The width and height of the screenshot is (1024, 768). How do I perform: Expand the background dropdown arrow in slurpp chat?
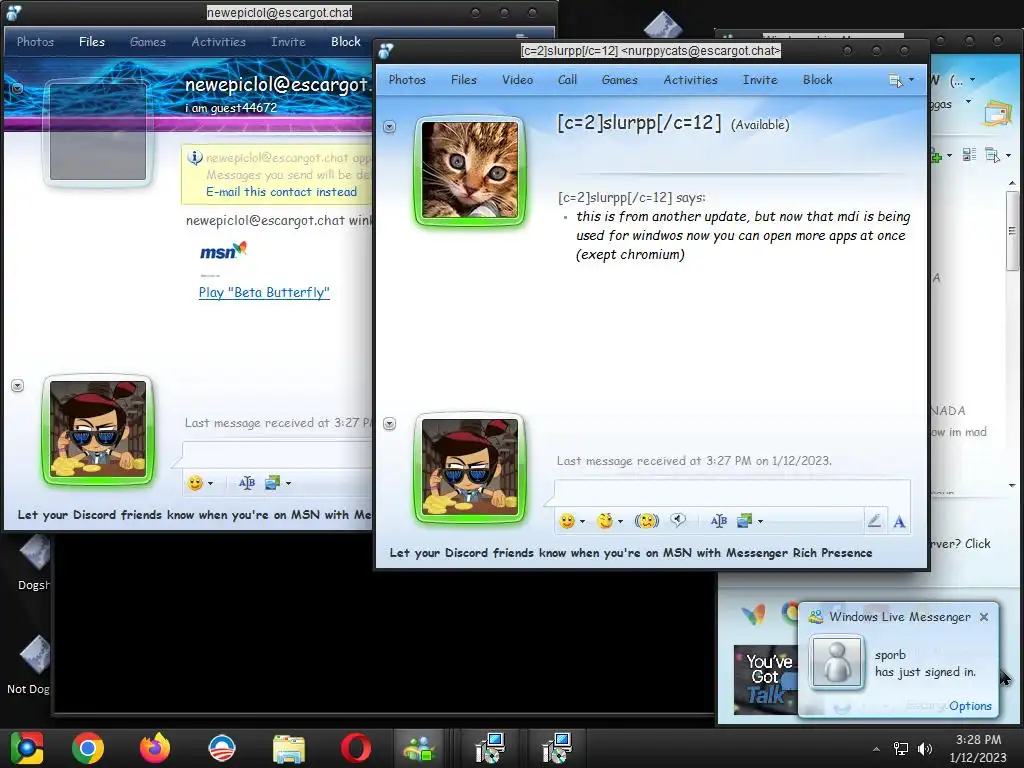(x=760, y=522)
